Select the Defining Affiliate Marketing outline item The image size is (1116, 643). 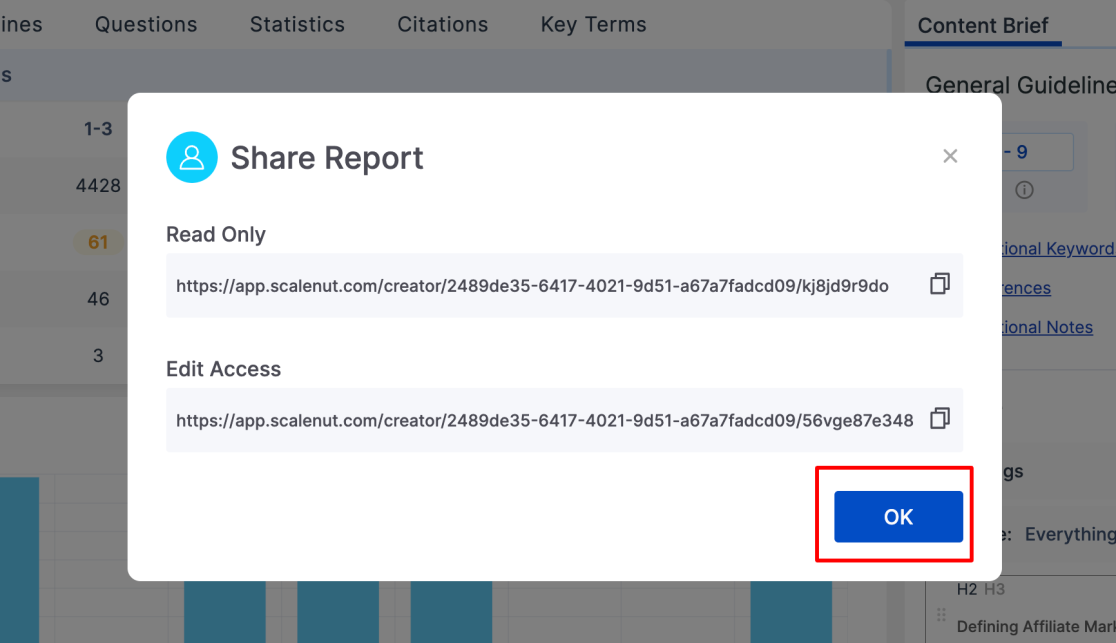coord(1035,626)
